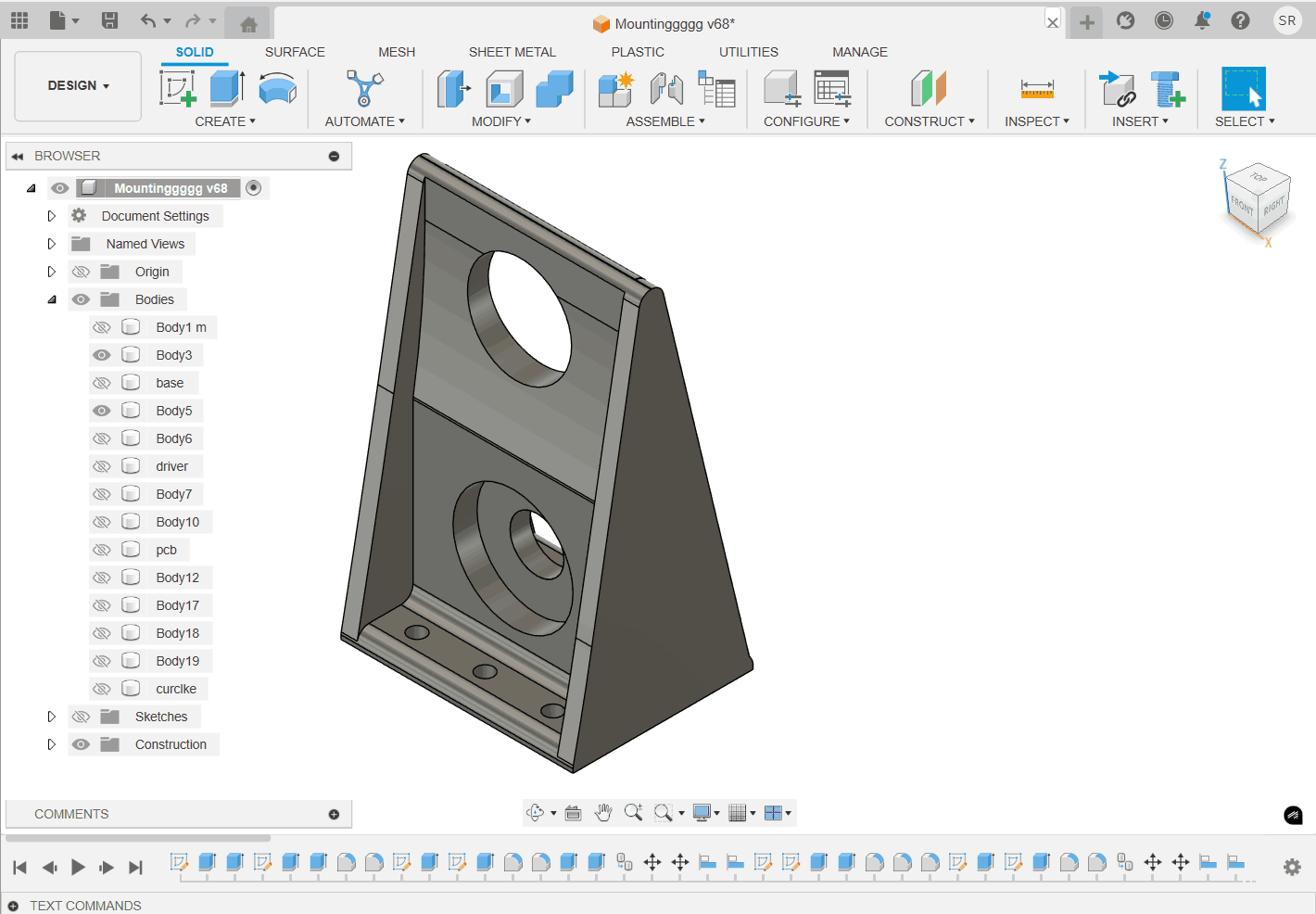Click the Home tab icon

248,25
